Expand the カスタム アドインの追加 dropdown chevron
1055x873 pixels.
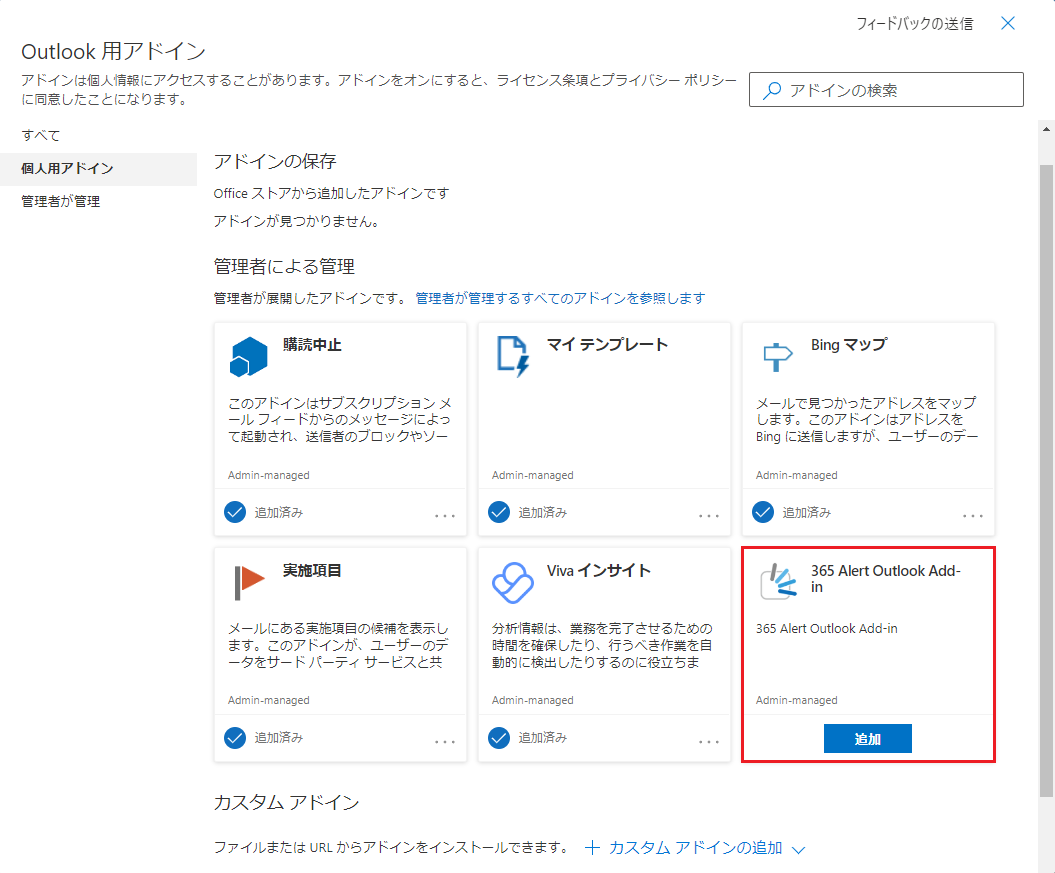coord(798,849)
